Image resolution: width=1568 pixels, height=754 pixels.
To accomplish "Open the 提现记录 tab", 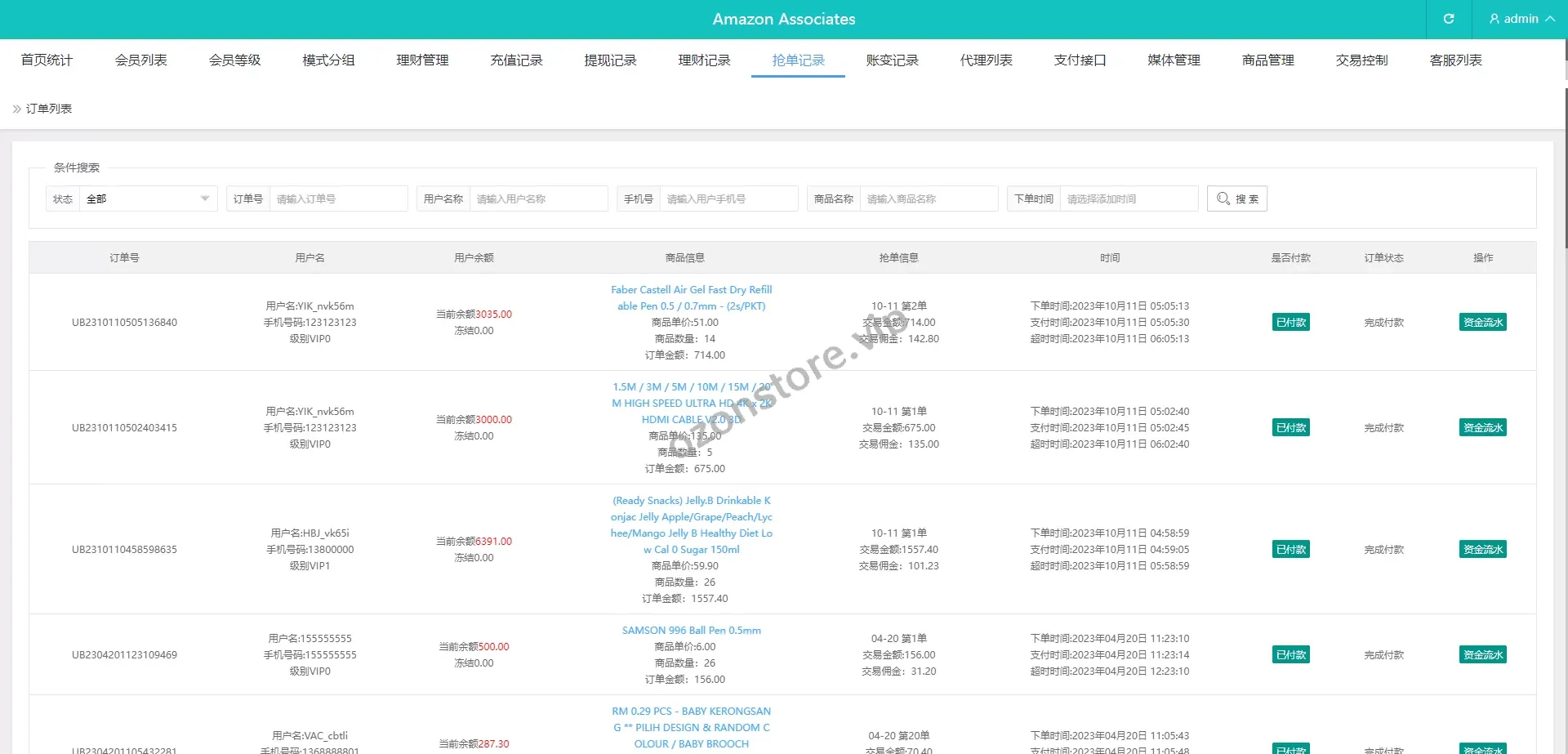I will point(610,60).
